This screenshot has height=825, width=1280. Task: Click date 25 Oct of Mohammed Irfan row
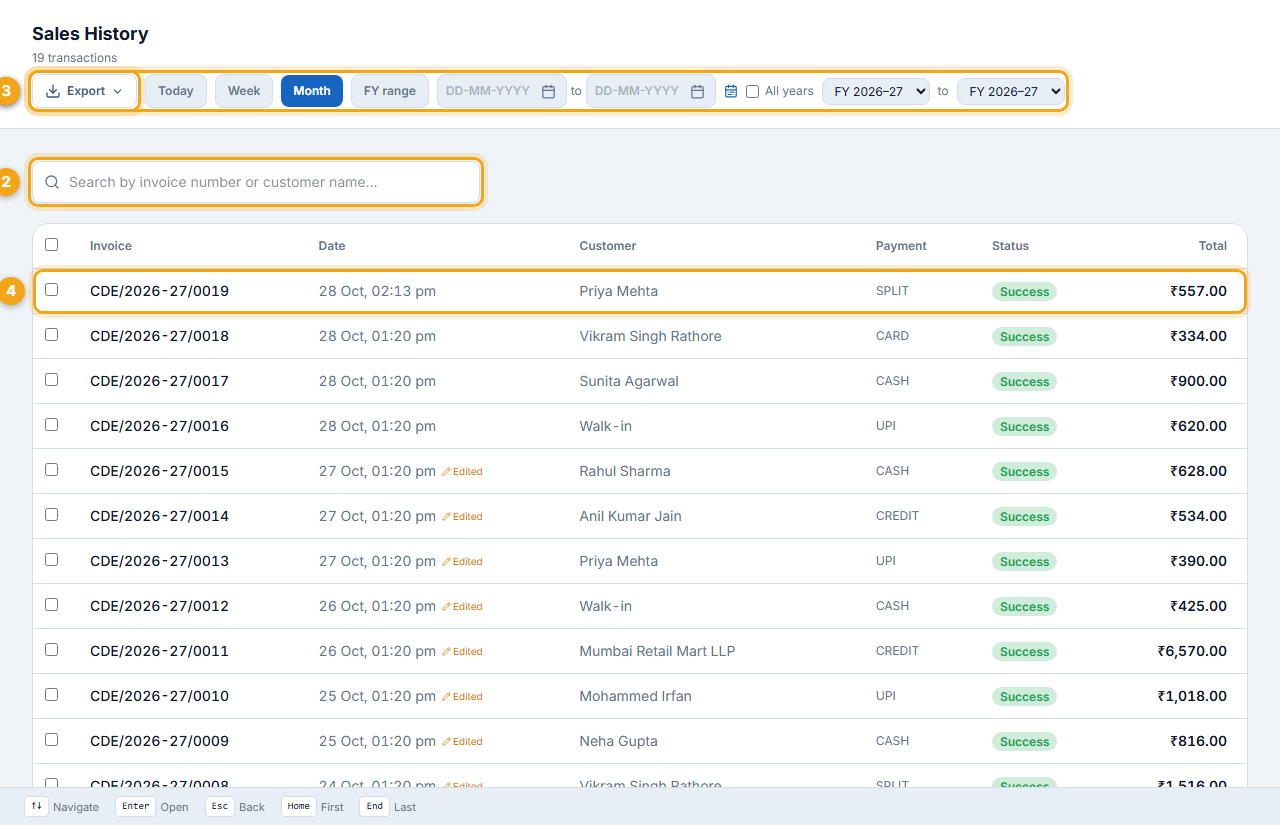click(x=377, y=696)
